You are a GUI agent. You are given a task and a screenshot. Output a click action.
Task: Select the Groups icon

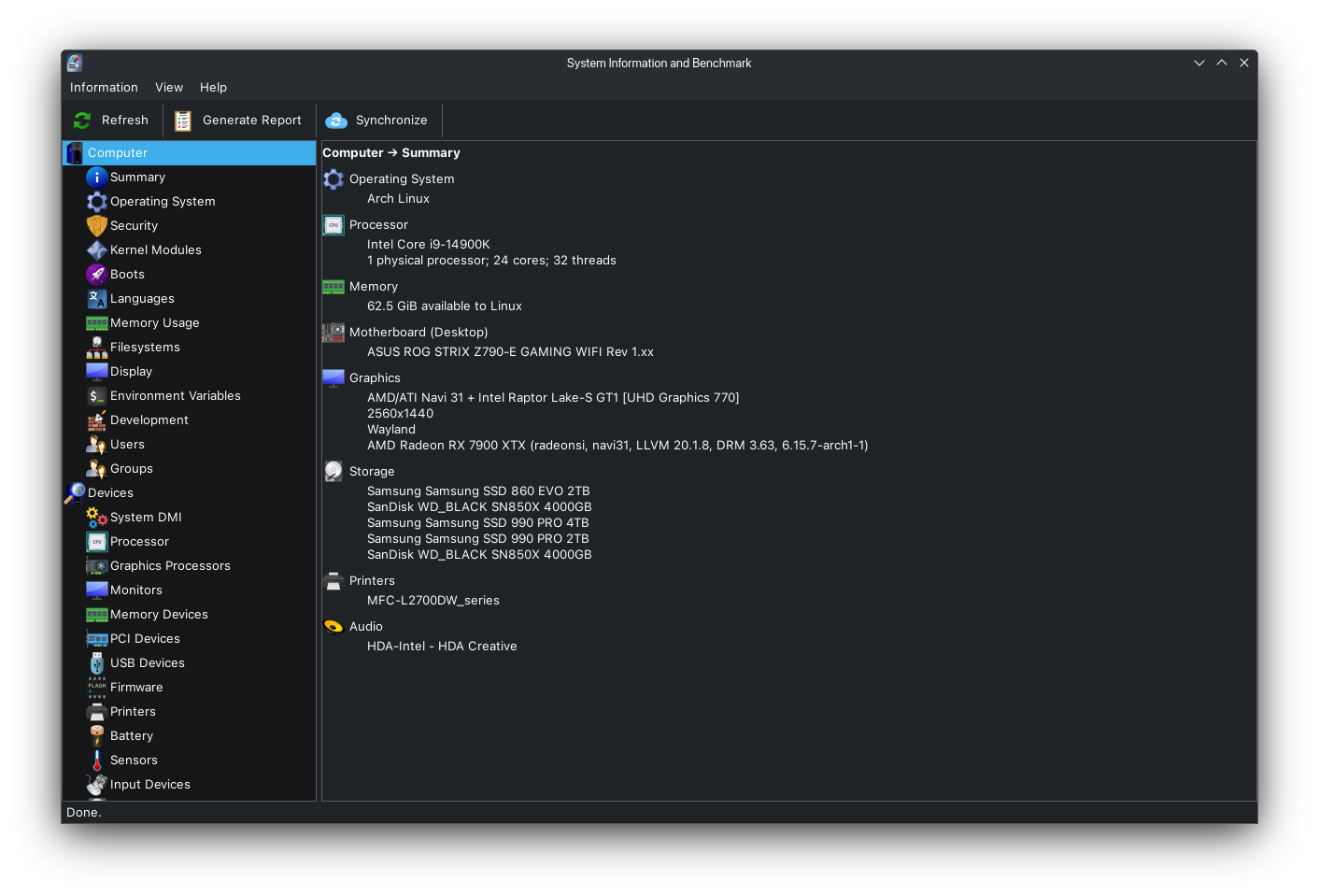[x=96, y=468]
